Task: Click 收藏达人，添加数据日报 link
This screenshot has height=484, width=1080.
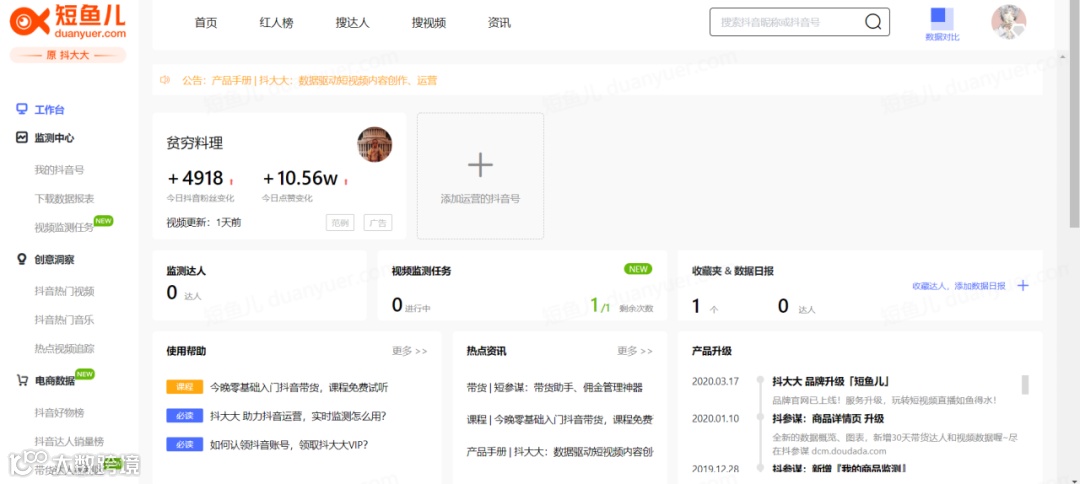Action: point(958,286)
